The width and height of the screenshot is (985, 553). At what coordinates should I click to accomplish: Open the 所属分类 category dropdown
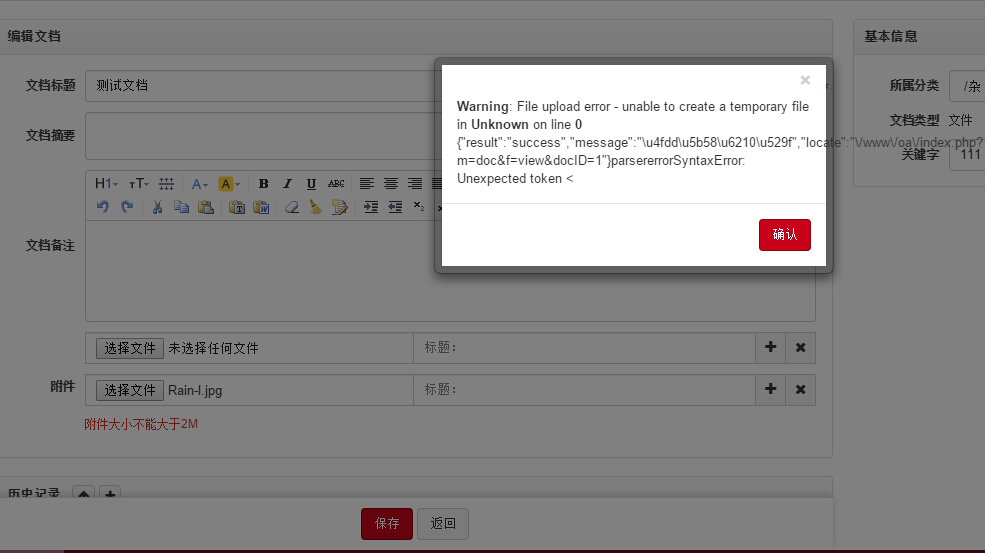pos(967,86)
